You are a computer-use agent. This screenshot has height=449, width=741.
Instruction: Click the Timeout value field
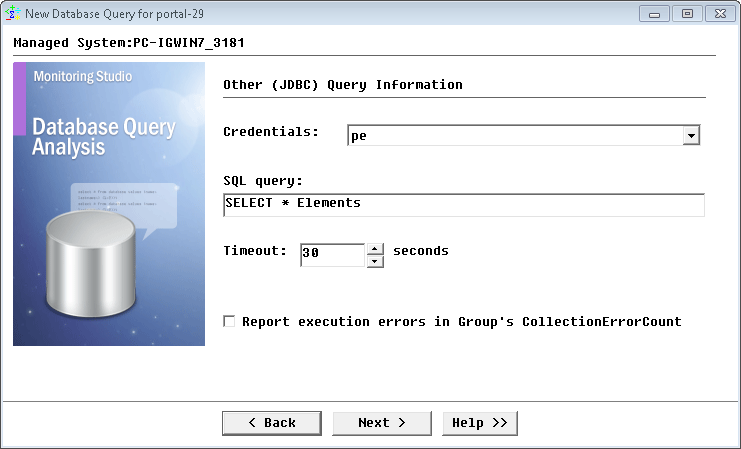point(333,255)
